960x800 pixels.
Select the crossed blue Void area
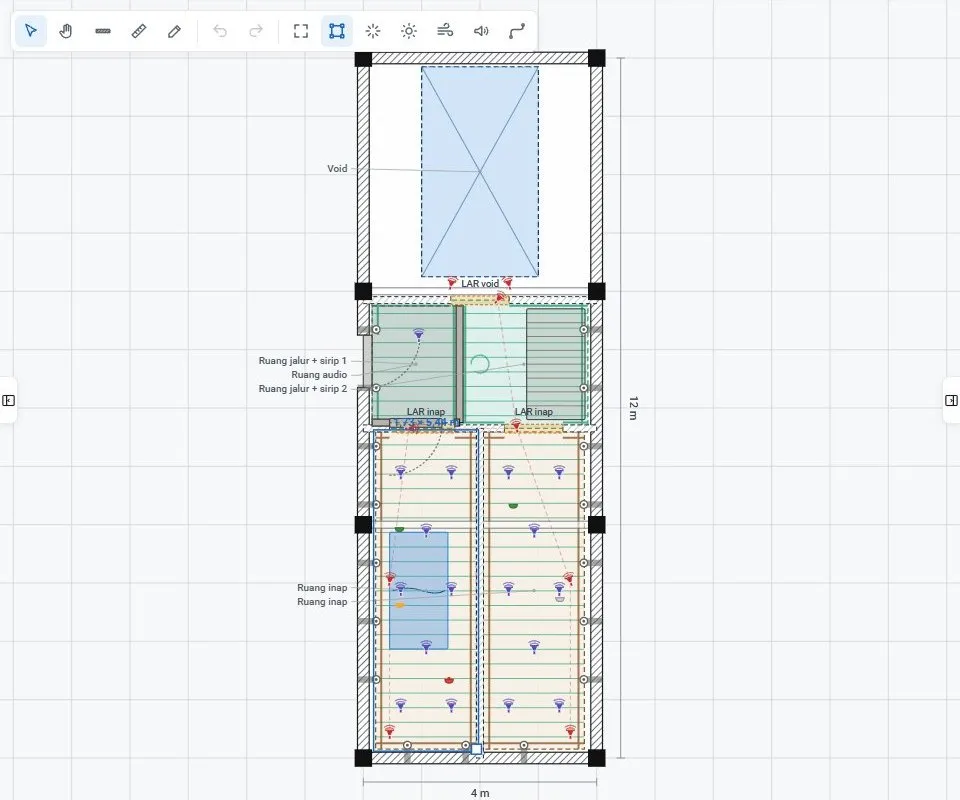click(480, 171)
